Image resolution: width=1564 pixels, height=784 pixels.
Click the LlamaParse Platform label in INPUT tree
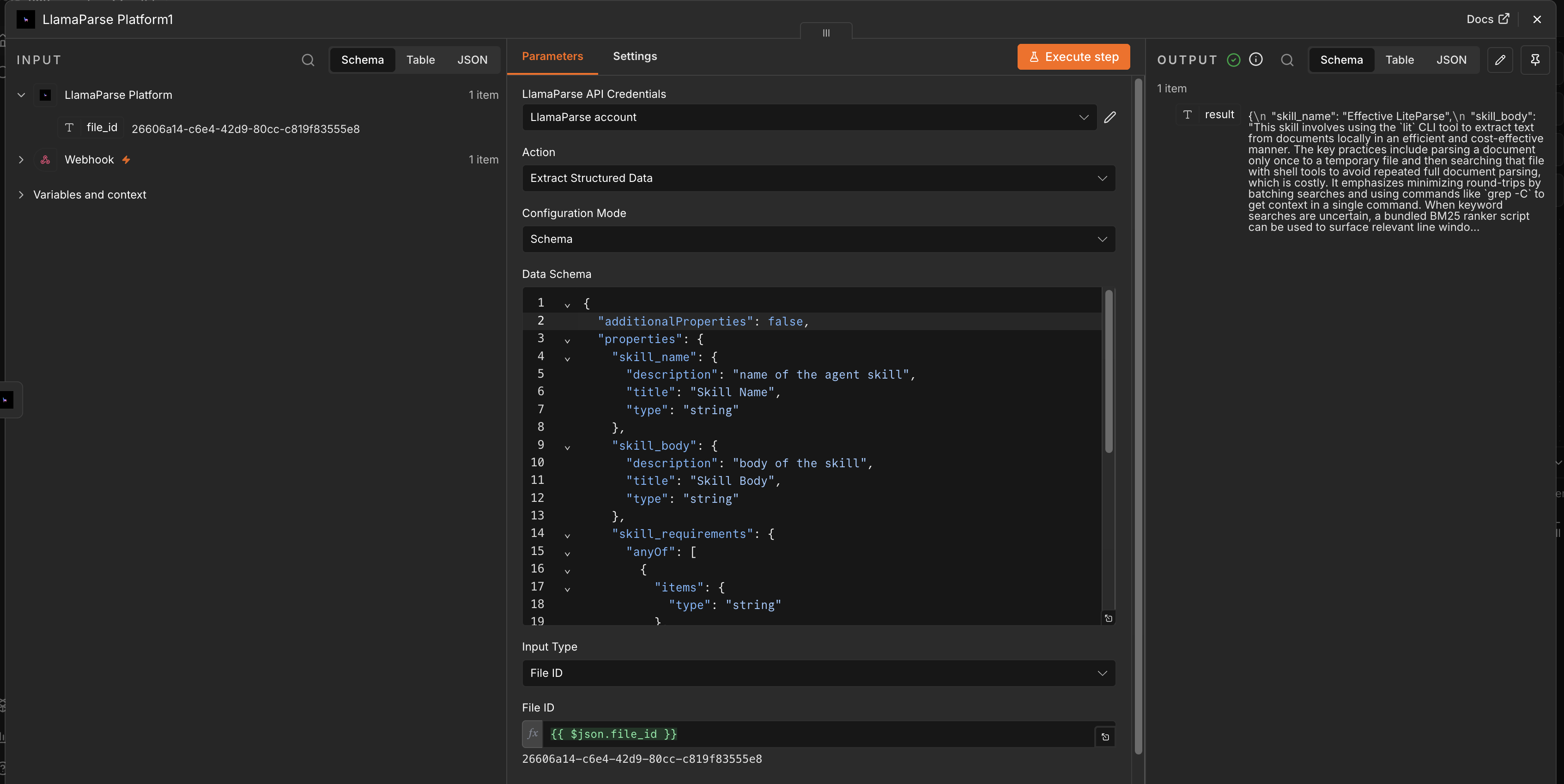pyautogui.click(x=118, y=95)
